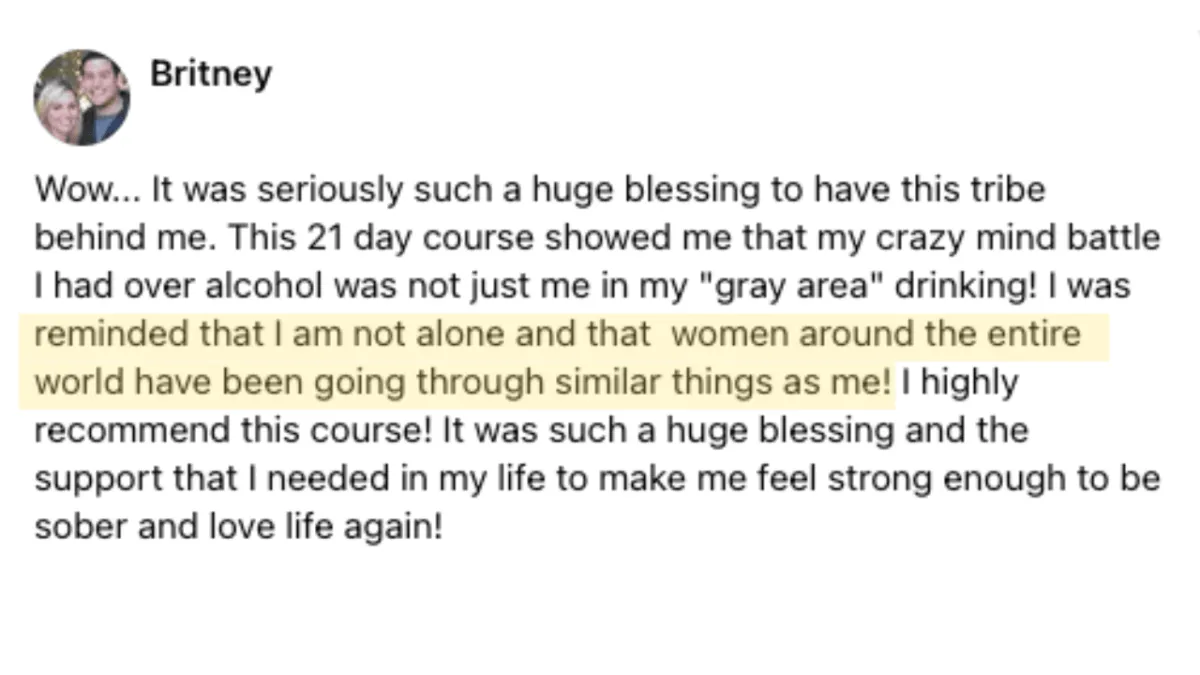
Task: Click Britney's round profile photo
Action: click(82, 97)
